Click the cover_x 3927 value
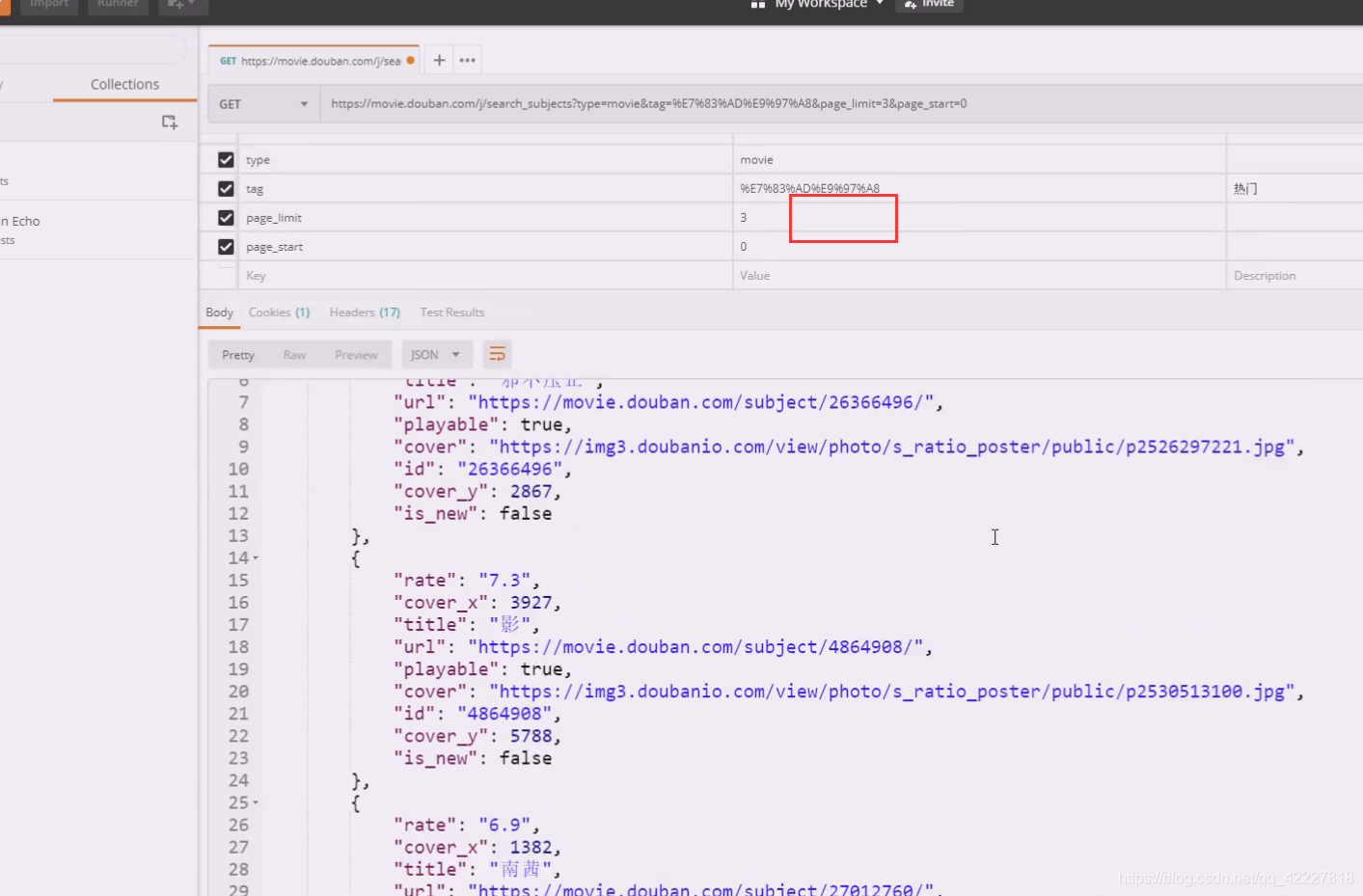This screenshot has height=896, width=1363. coord(532,603)
